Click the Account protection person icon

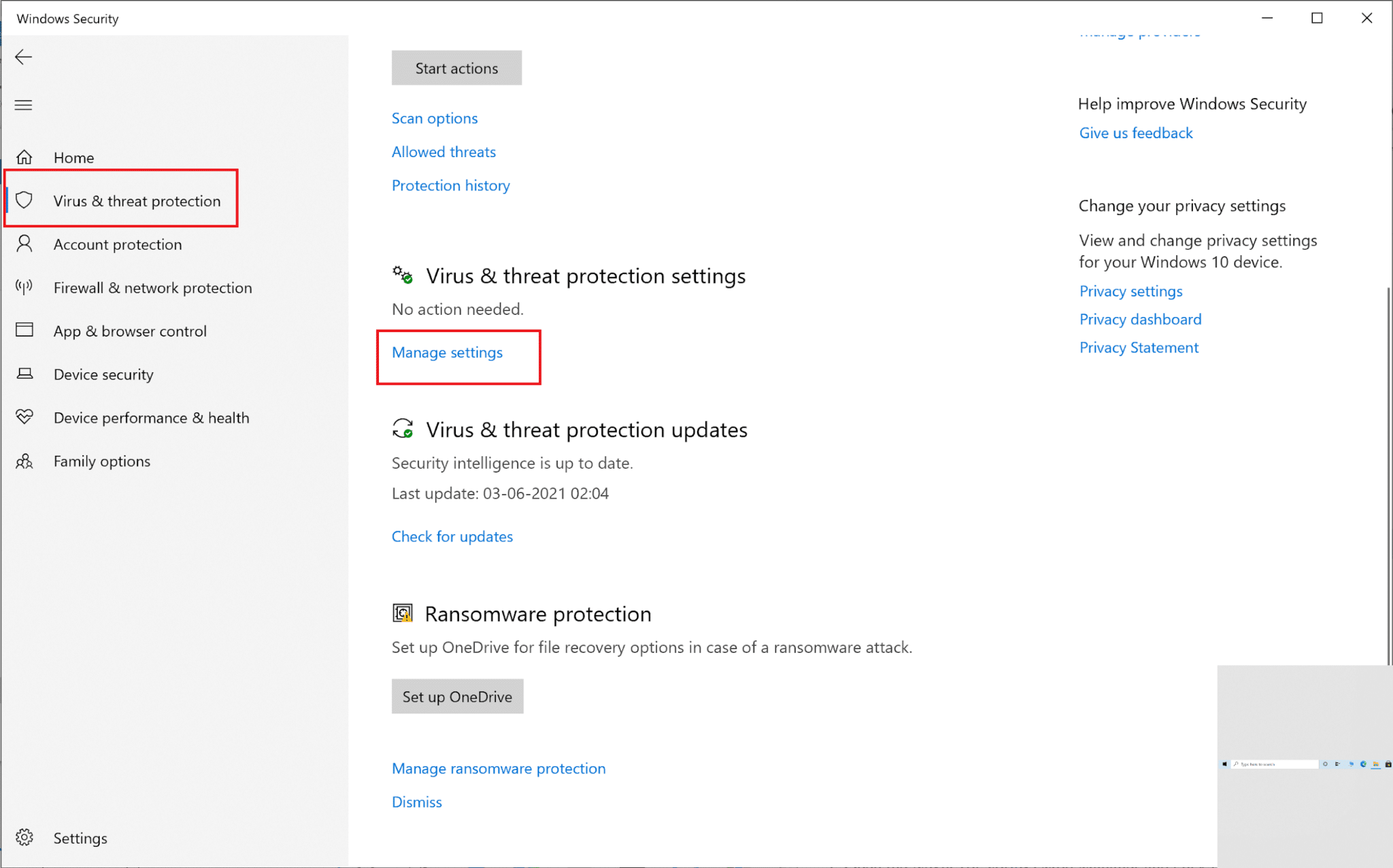24,244
